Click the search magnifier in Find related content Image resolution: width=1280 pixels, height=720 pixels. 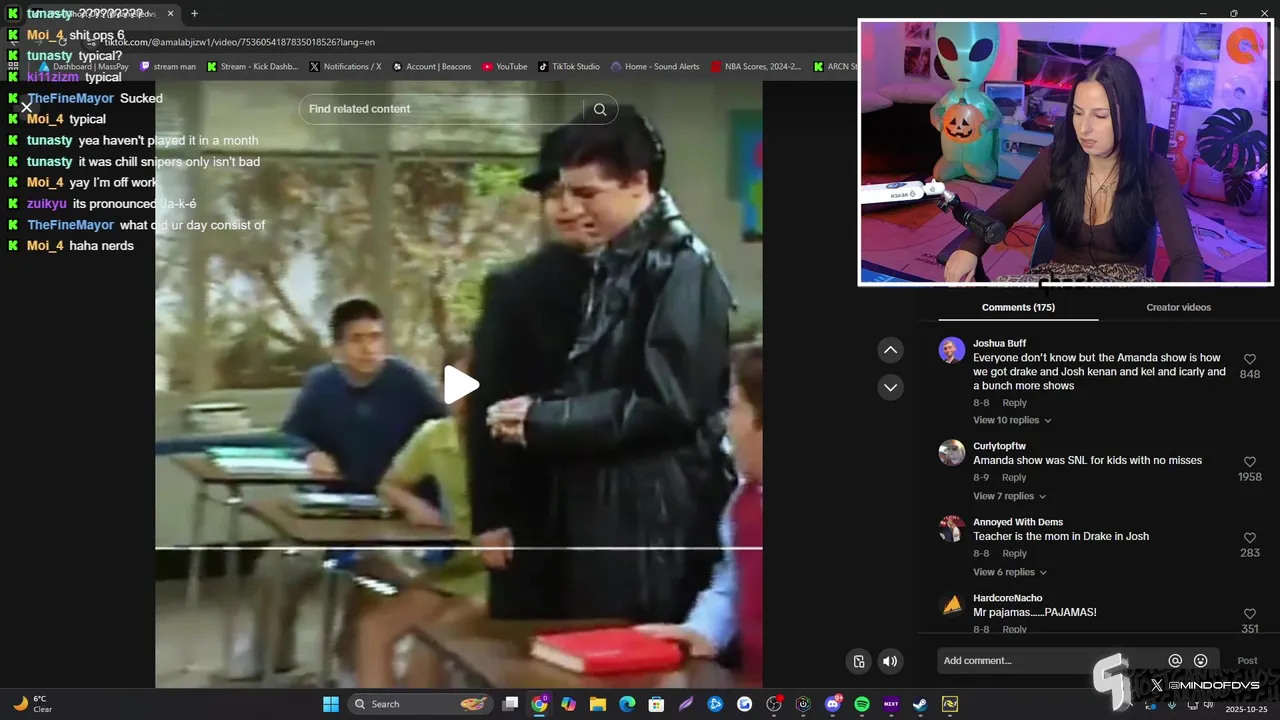click(600, 109)
